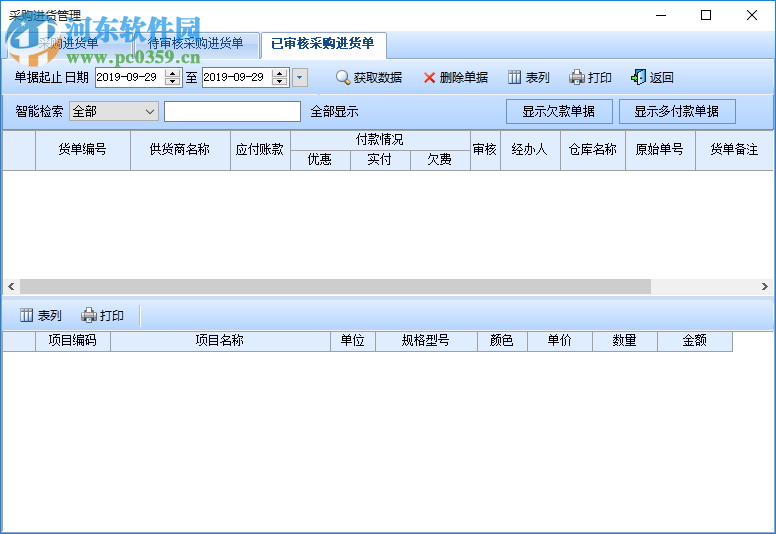776x534 pixels.
Task: Click the 审核 column header
Action: click(x=485, y=150)
